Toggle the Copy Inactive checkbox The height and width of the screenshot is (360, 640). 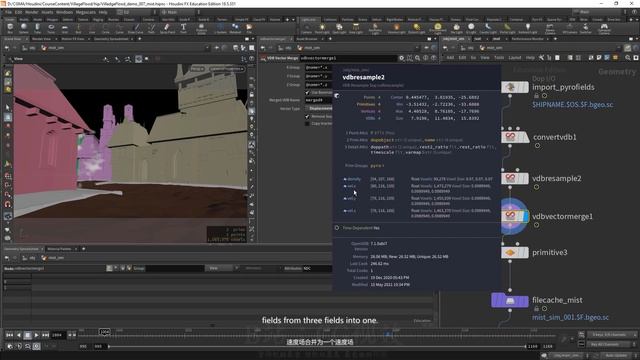307,123
